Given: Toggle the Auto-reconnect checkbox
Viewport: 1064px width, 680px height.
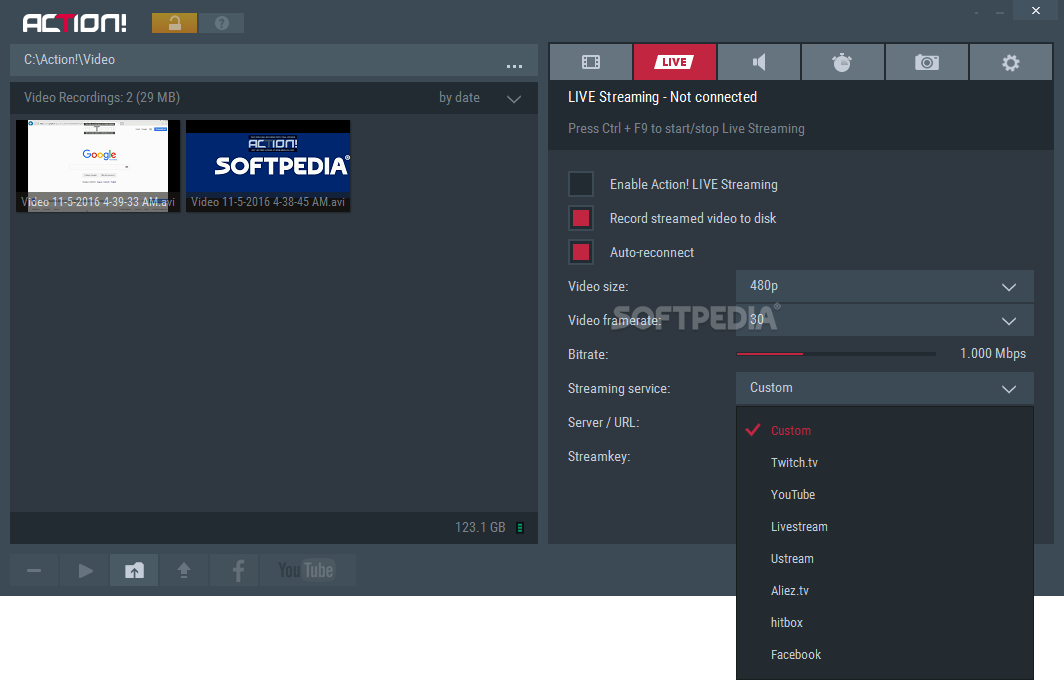Looking at the screenshot, I should pyautogui.click(x=581, y=252).
